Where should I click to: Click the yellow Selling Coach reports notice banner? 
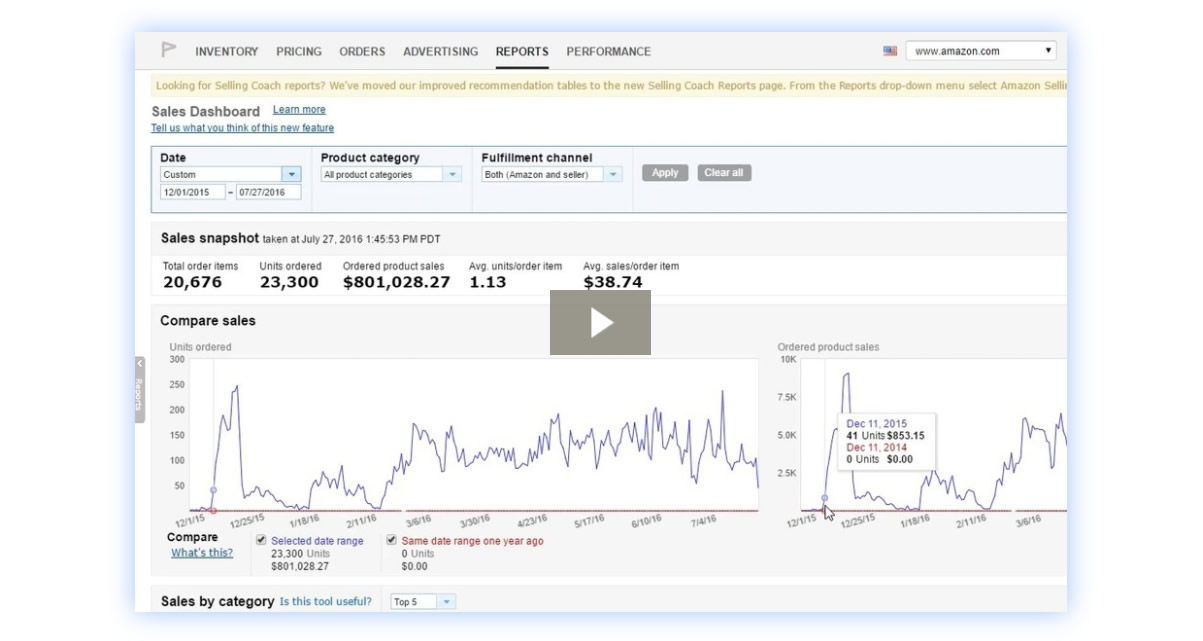[x=608, y=85]
